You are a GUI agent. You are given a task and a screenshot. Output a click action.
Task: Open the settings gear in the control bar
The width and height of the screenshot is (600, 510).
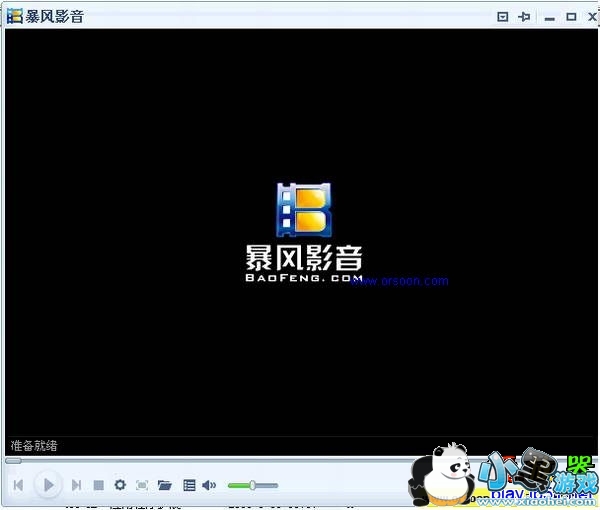click(x=120, y=485)
